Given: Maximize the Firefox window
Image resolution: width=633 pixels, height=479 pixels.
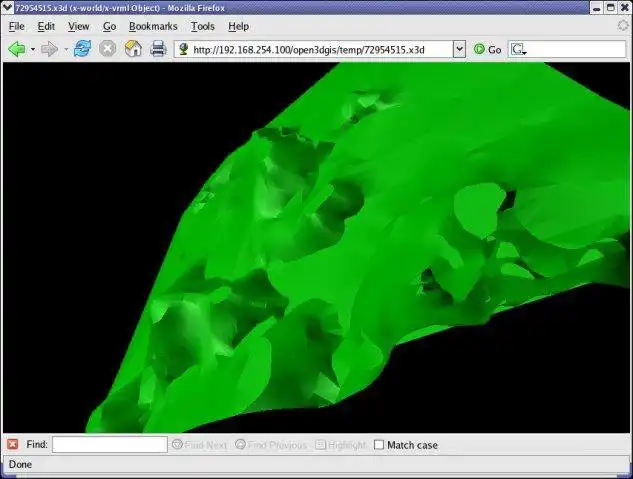Looking at the screenshot, I should point(611,8).
